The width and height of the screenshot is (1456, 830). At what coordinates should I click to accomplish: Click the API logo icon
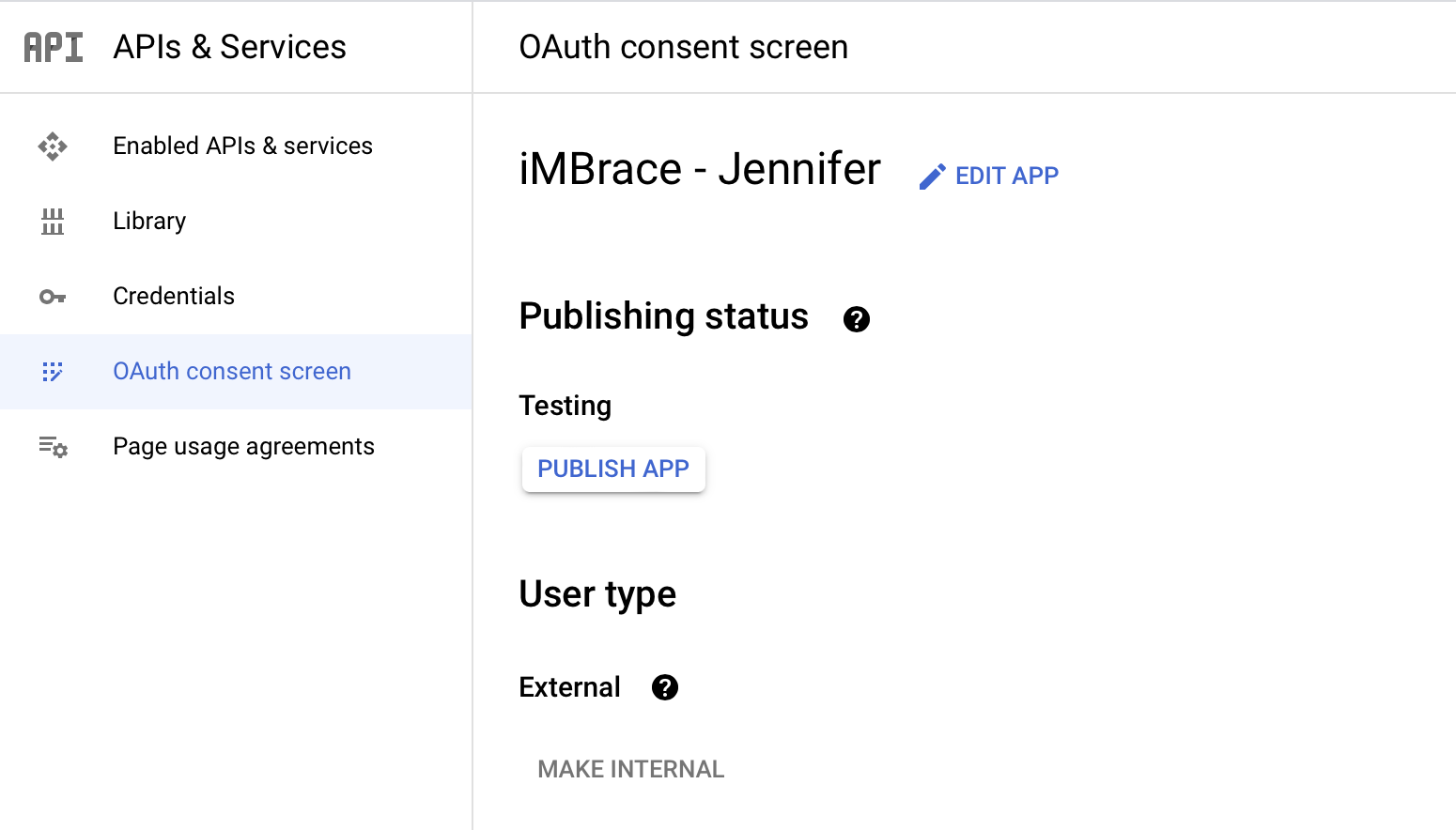[54, 47]
